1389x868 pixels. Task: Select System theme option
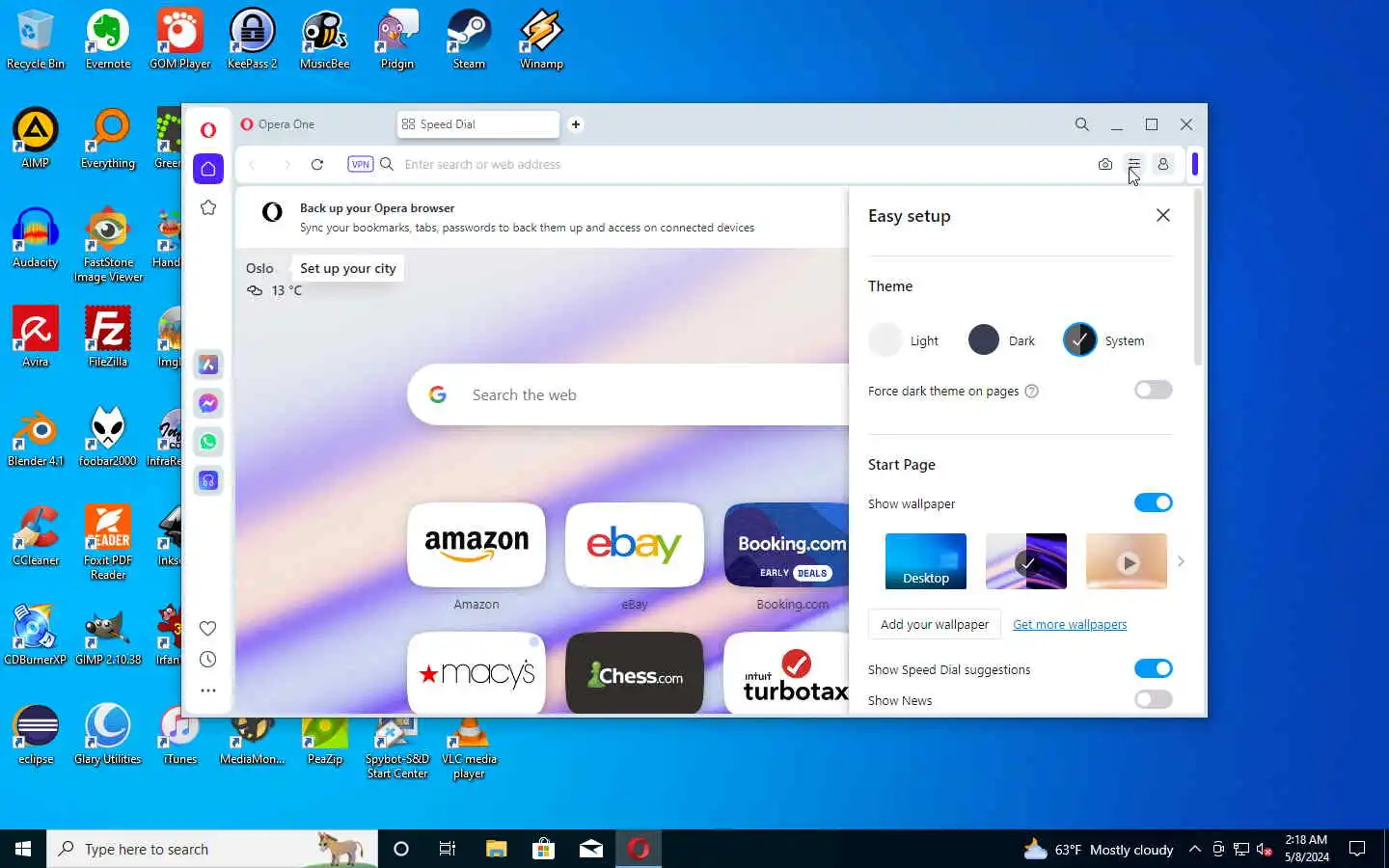(x=1103, y=339)
